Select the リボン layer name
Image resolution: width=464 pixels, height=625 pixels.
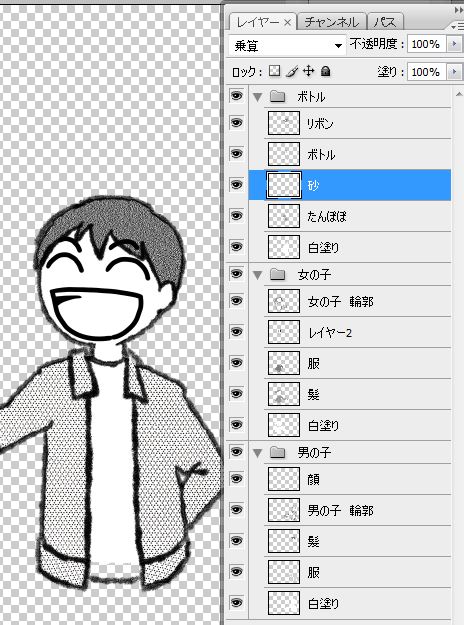[320, 124]
